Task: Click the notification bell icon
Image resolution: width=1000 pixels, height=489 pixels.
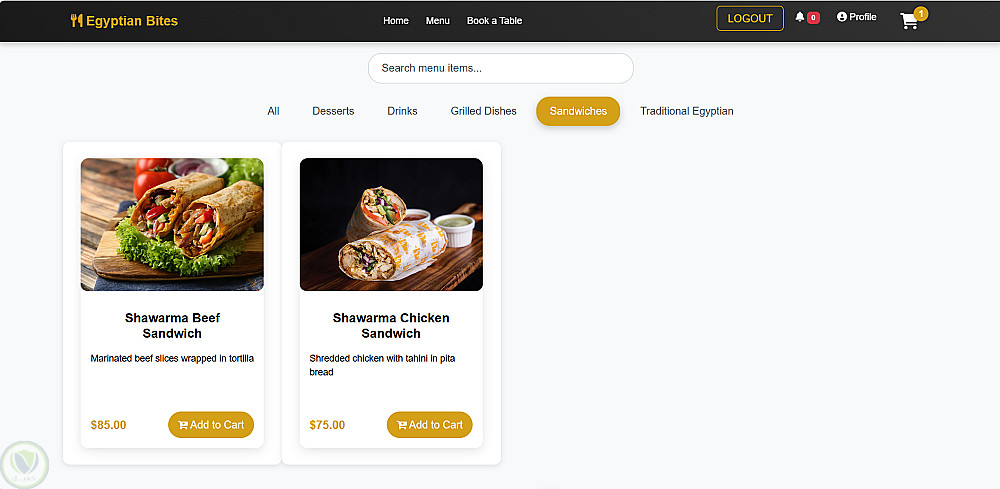Action: click(x=800, y=17)
